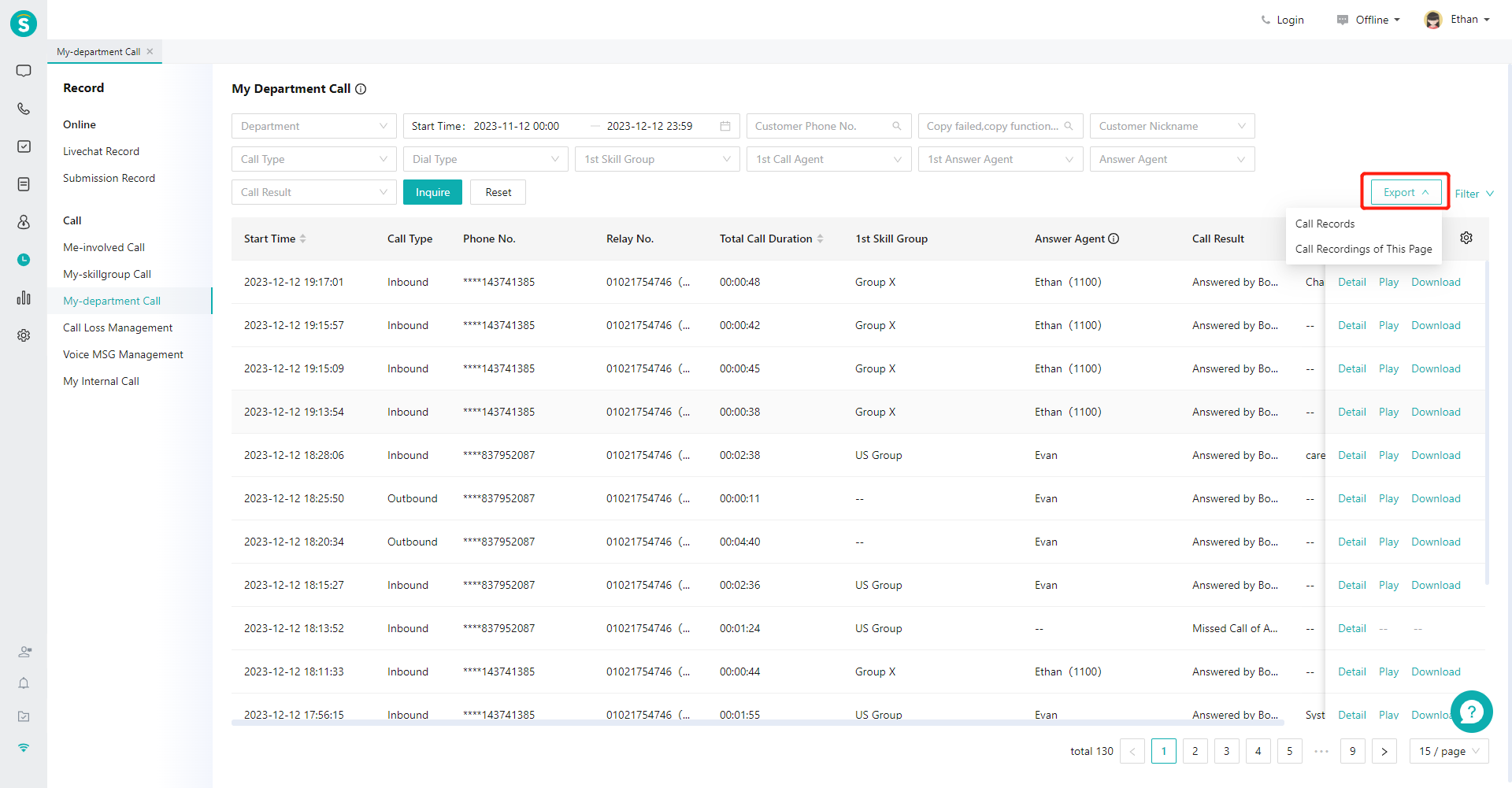Open the Offline status dropdown
Screen dimensions: 1512x788
pyautogui.click(x=1368, y=20)
